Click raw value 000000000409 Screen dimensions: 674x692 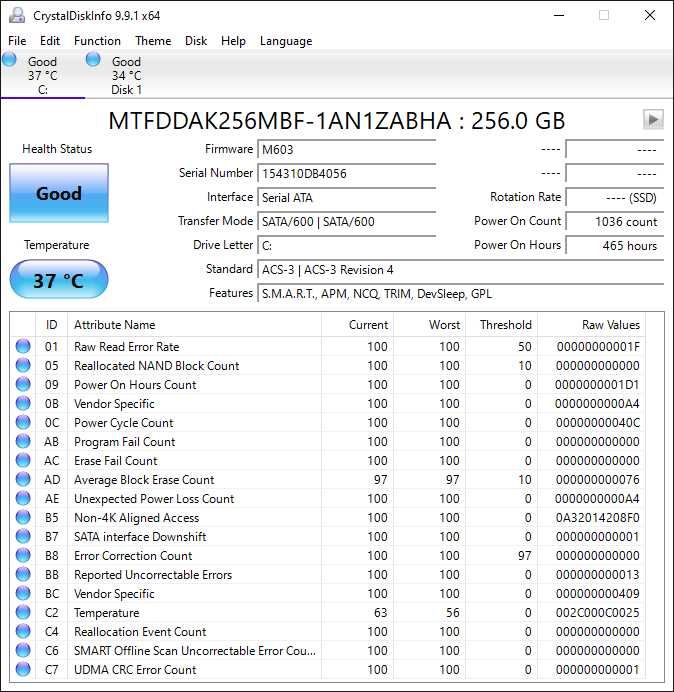coord(597,593)
